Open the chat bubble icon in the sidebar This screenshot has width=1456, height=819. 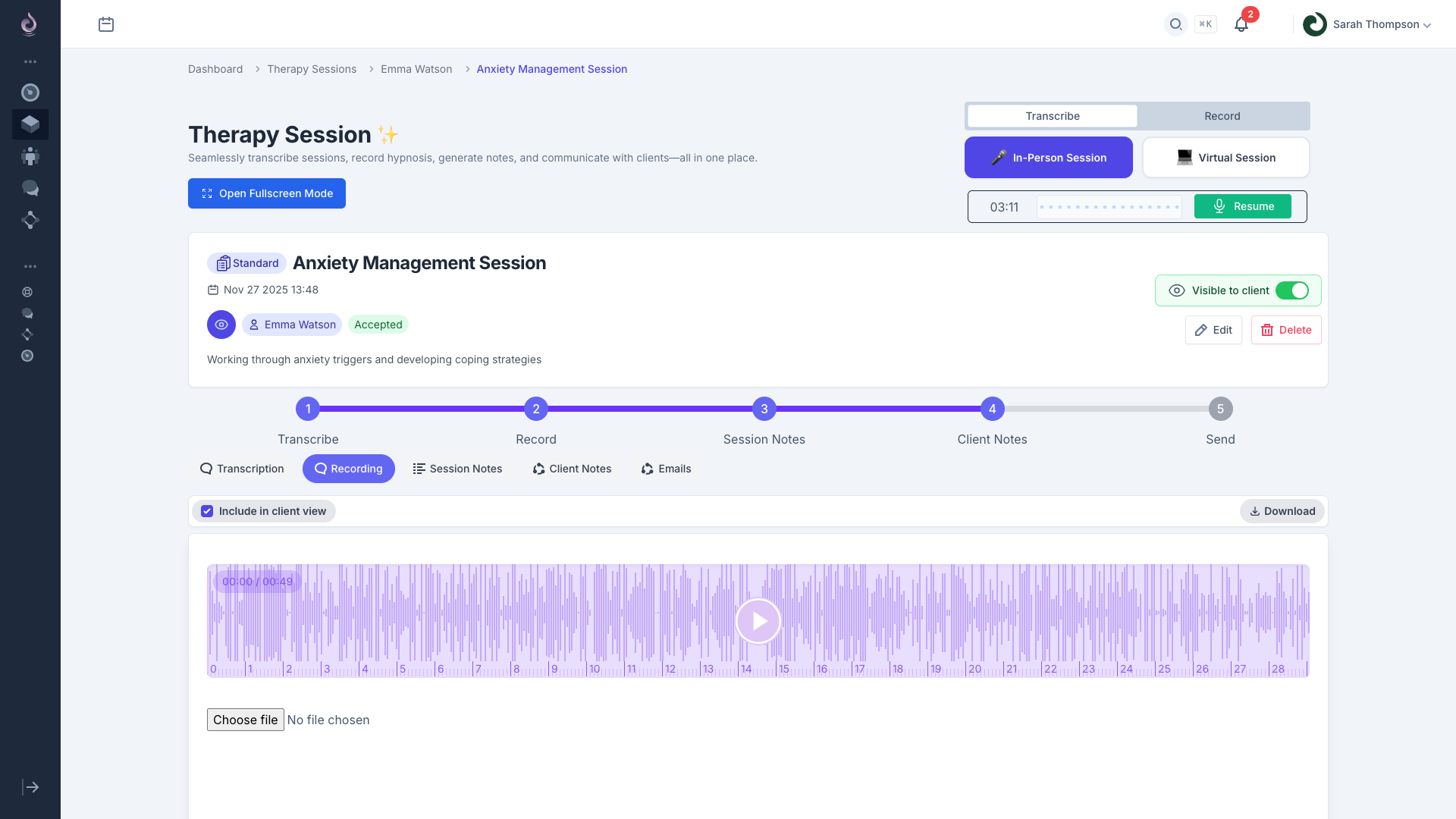pyautogui.click(x=30, y=188)
